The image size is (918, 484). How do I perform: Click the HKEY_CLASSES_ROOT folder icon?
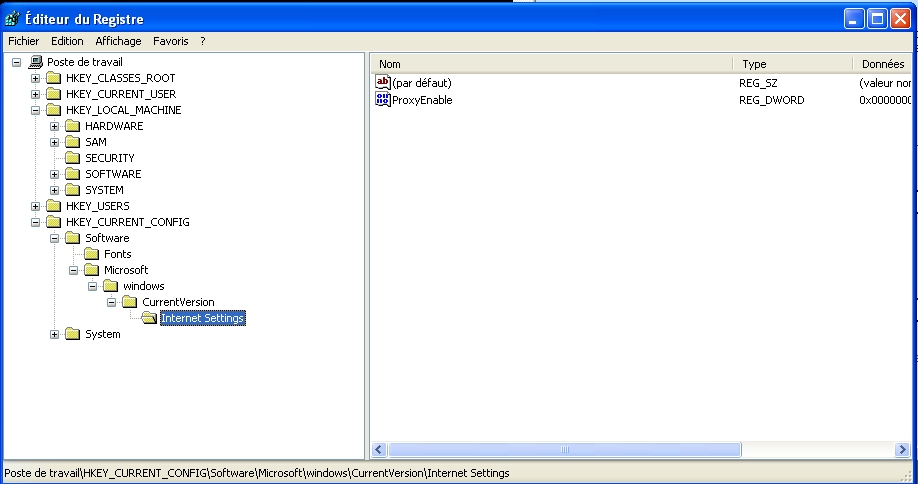(53, 78)
